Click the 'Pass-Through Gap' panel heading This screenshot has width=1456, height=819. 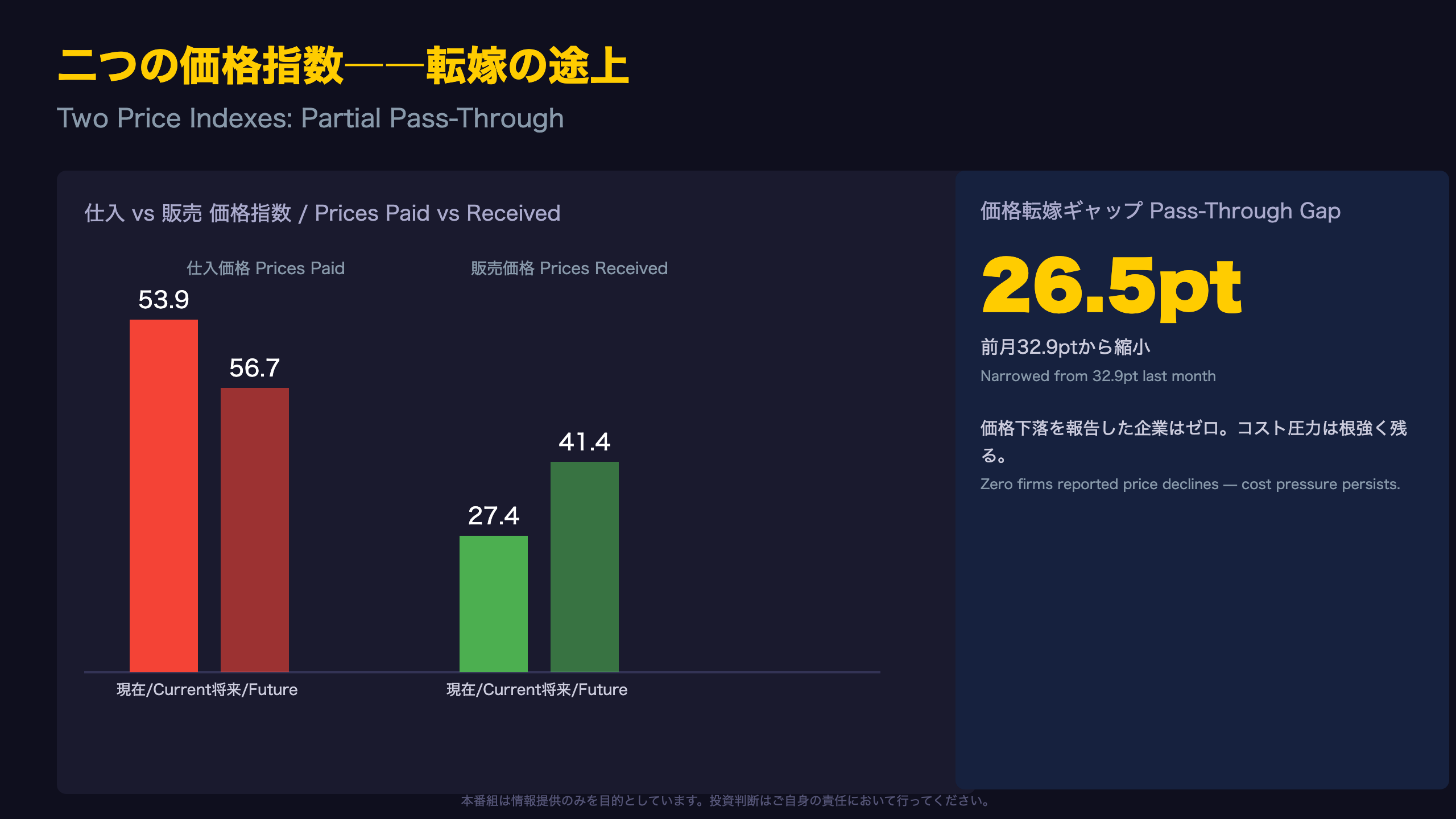[x=1160, y=211]
